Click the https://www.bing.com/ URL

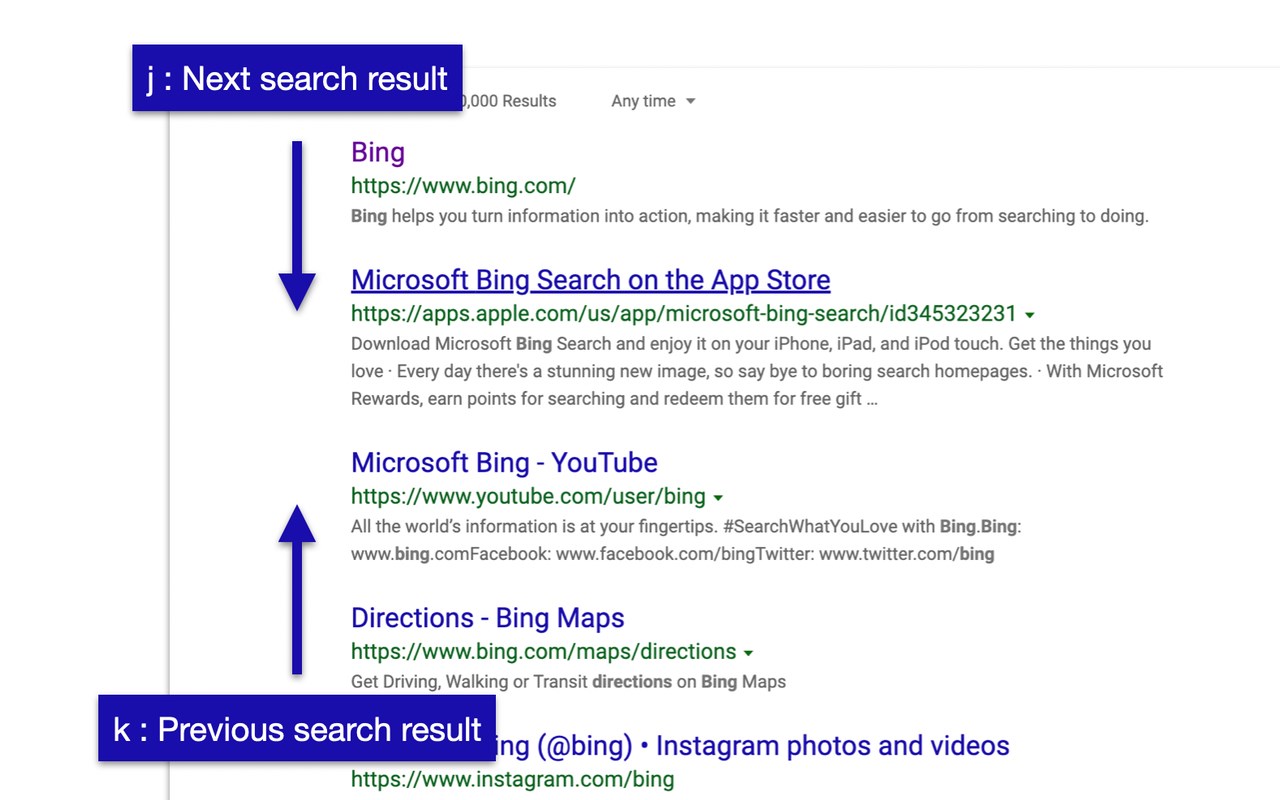click(x=463, y=185)
